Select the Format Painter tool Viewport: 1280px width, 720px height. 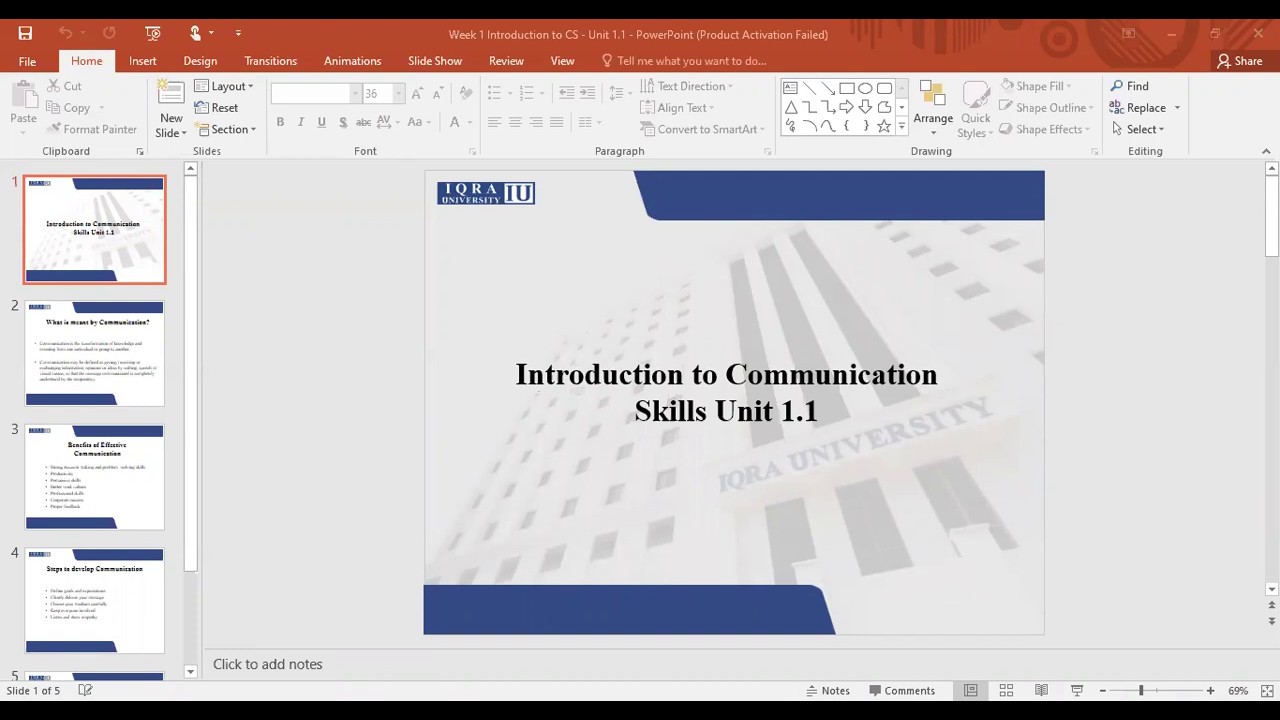point(91,129)
